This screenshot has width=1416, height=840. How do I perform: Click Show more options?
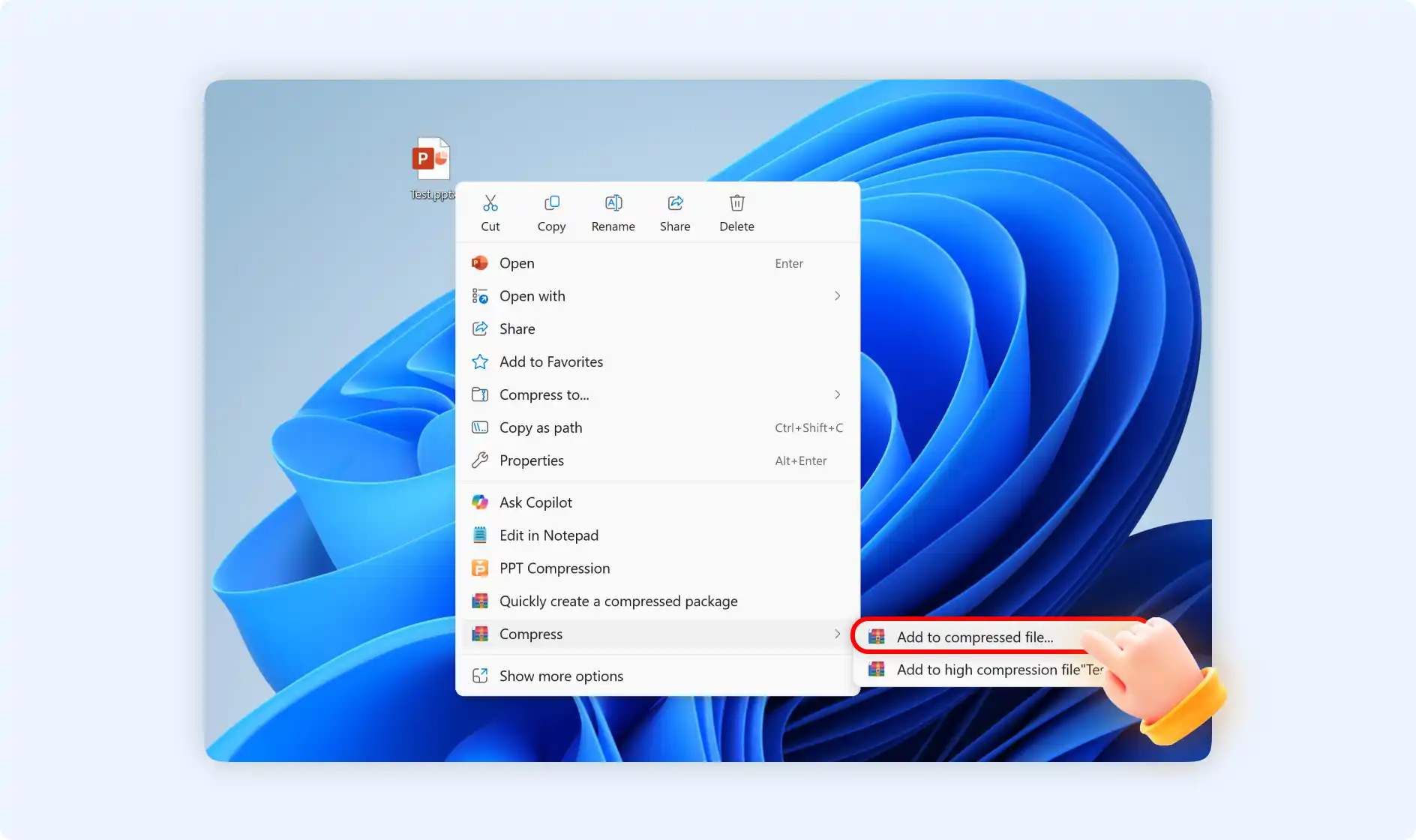pos(658,676)
